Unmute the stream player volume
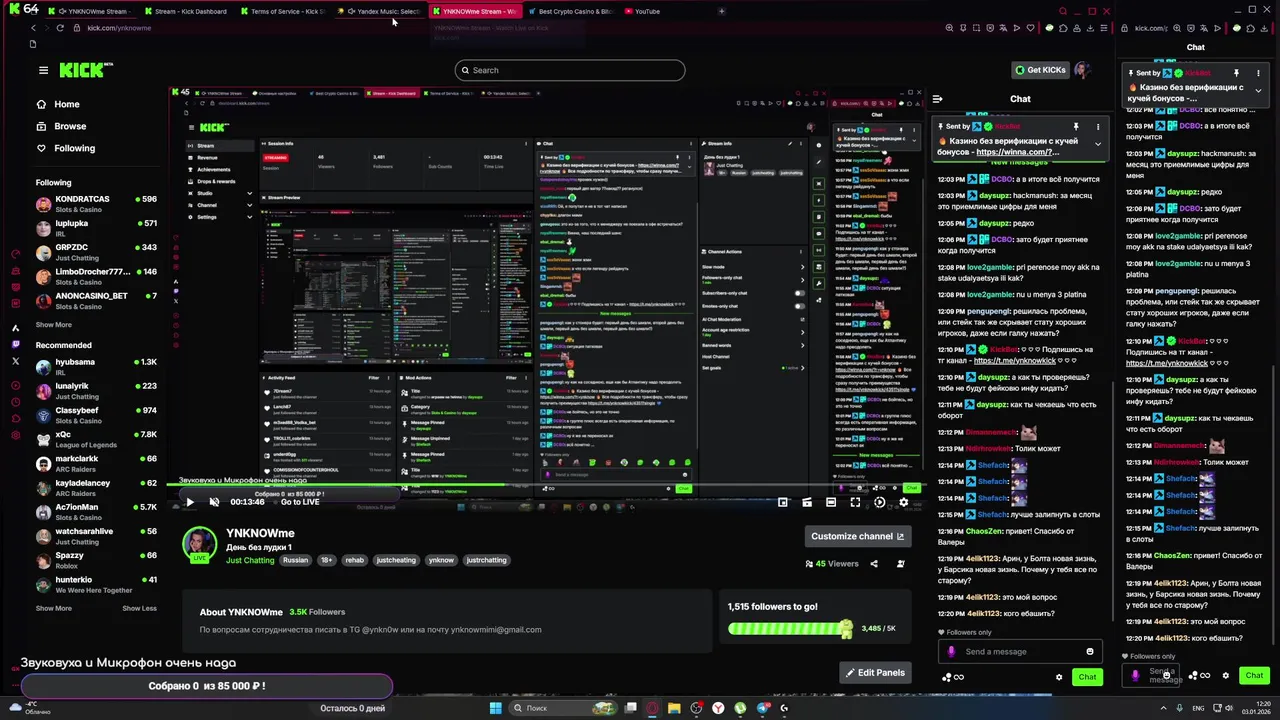1280x720 pixels. pos(214,502)
